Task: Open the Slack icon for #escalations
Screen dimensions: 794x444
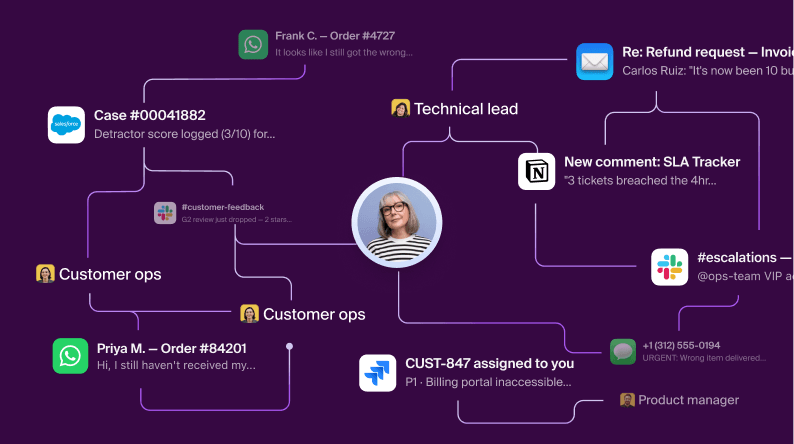Action: tap(669, 267)
